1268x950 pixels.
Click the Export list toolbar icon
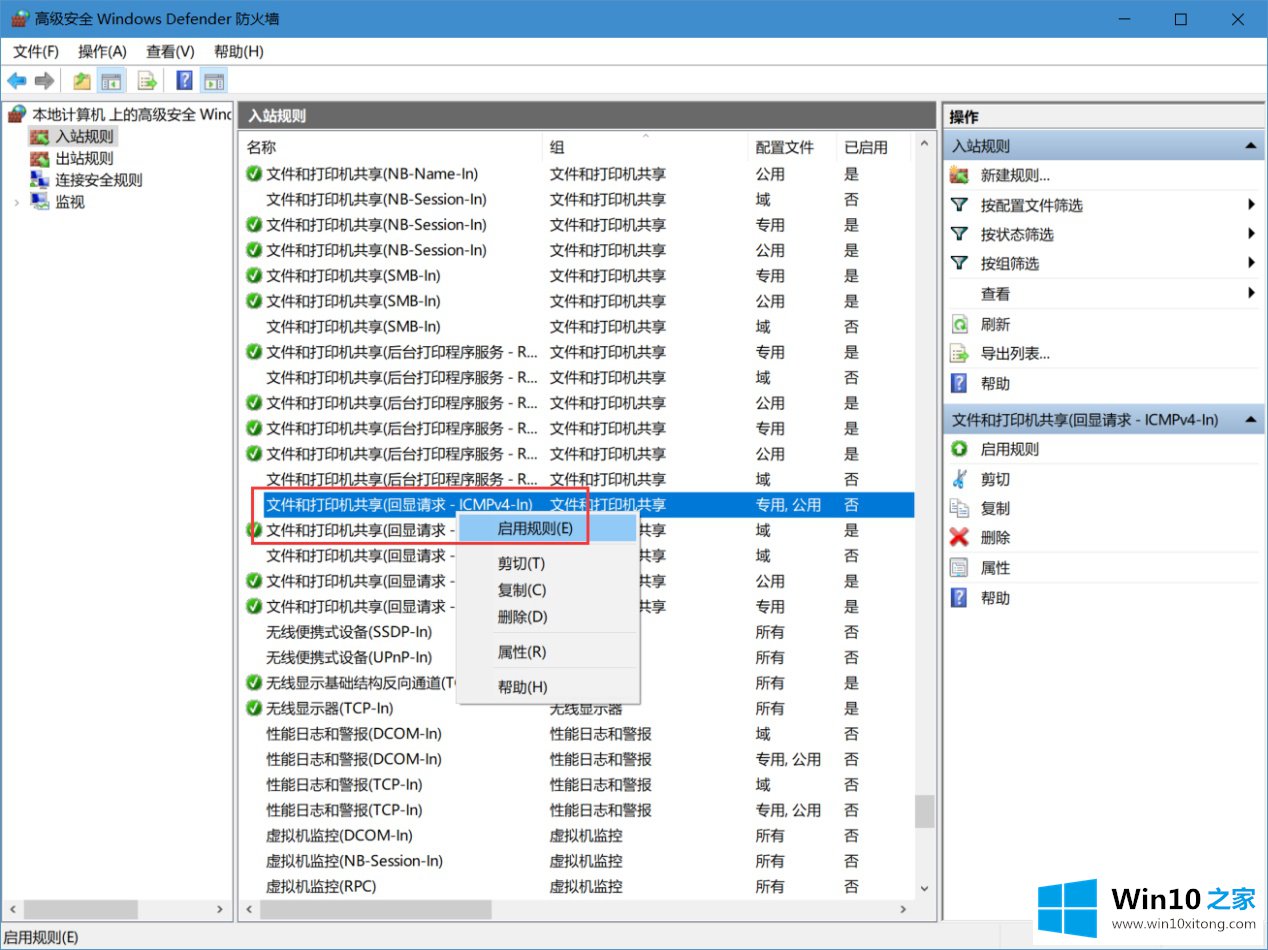click(147, 81)
